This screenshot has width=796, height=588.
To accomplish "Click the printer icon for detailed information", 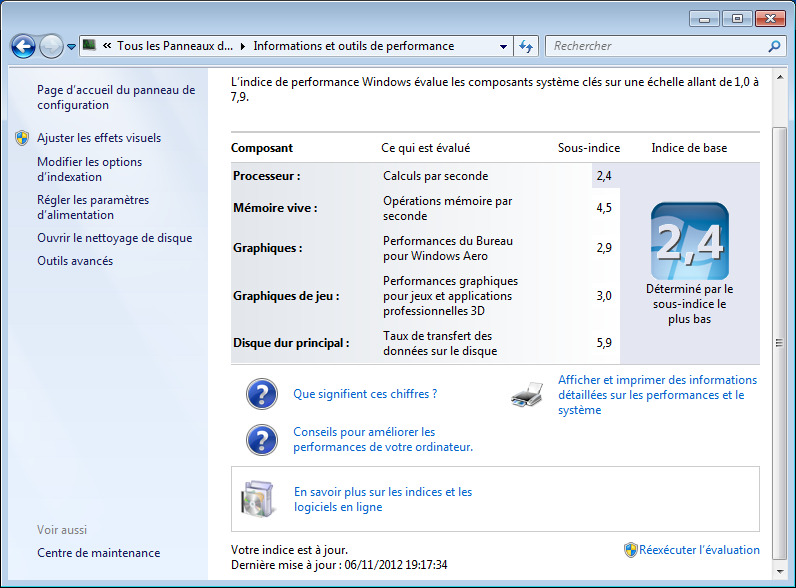I will [527, 396].
